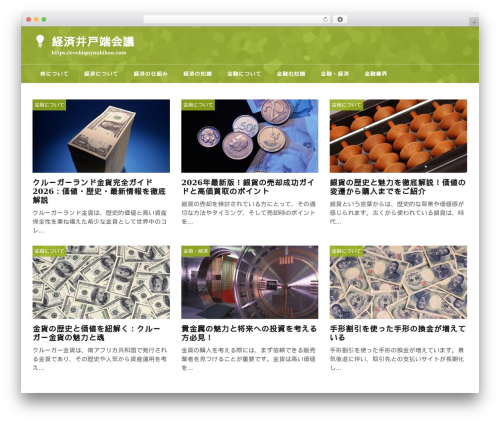
Task: Go to the 金融の知識 menu item
Action: click(x=291, y=74)
